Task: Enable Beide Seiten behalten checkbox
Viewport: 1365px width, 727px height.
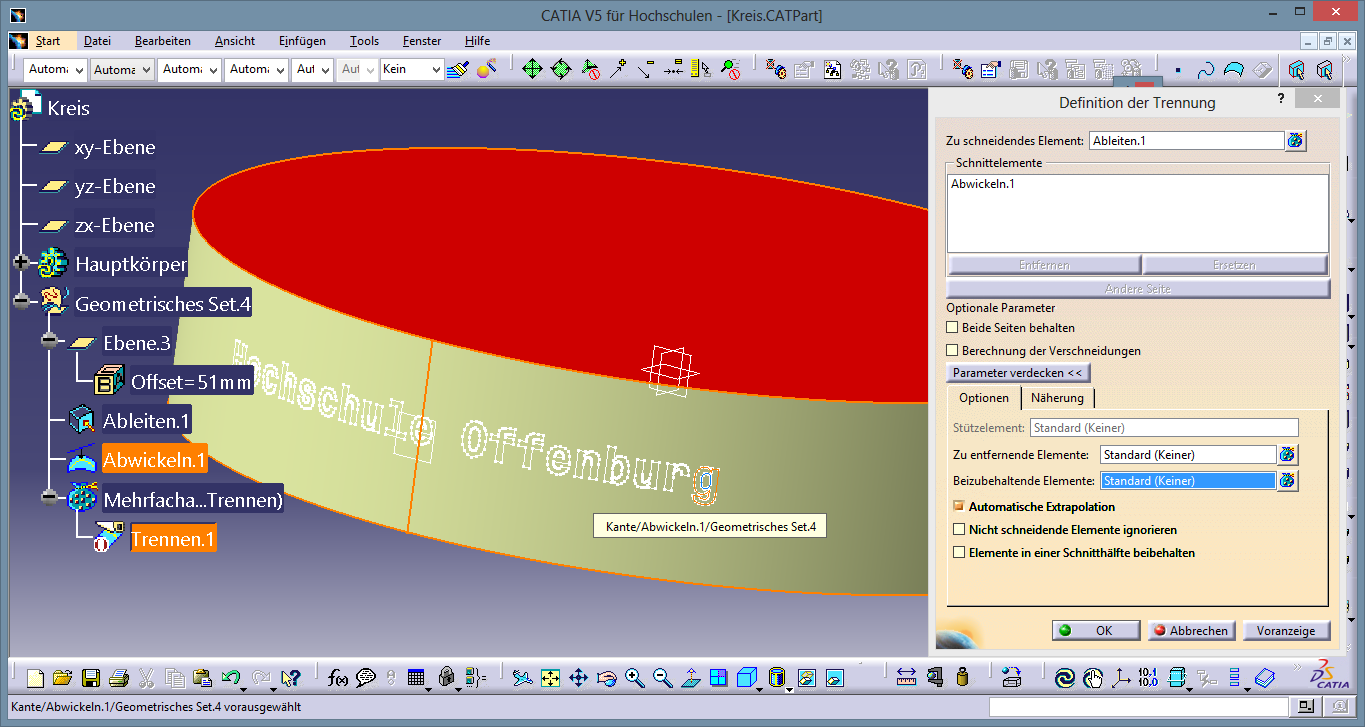Action: click(x=953, y=327)
